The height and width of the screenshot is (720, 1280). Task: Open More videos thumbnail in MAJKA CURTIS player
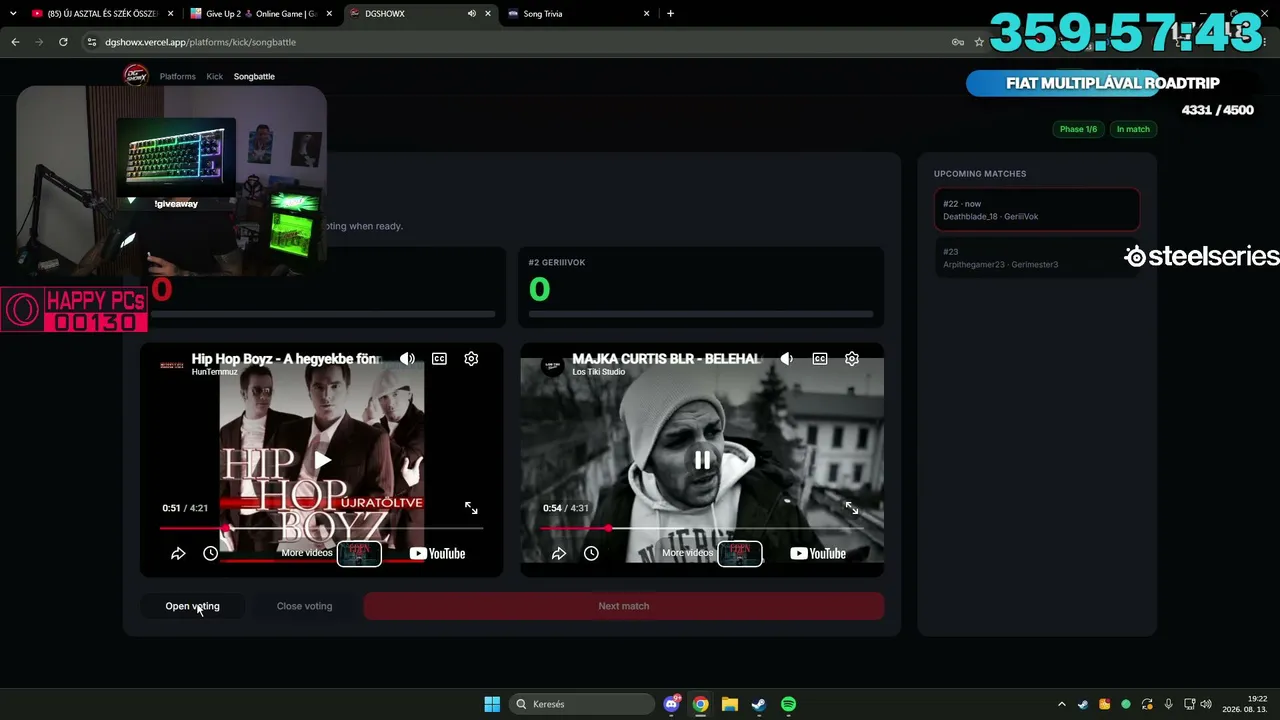click(x=740, y=553)
